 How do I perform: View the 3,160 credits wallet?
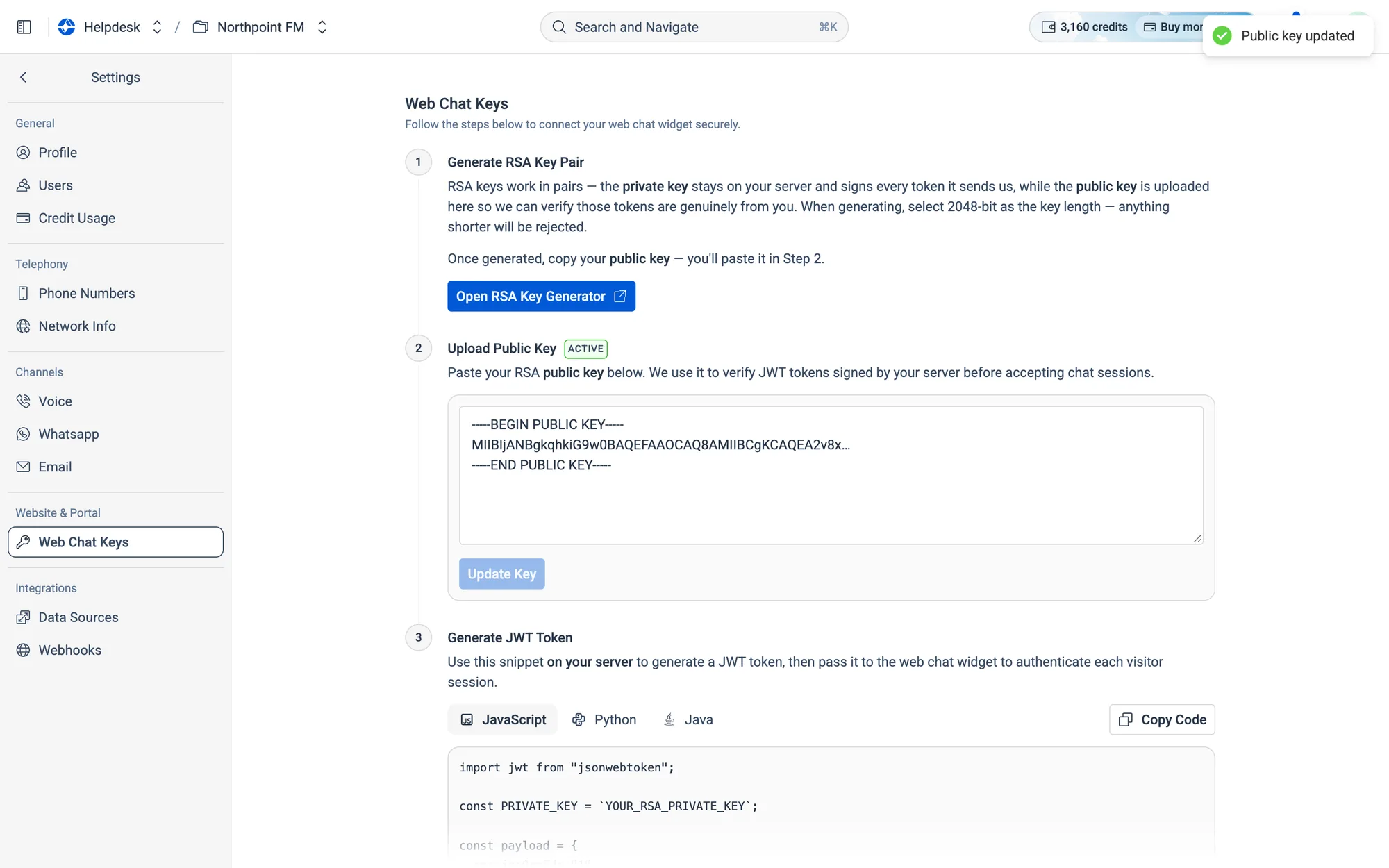click(1084, 27)
